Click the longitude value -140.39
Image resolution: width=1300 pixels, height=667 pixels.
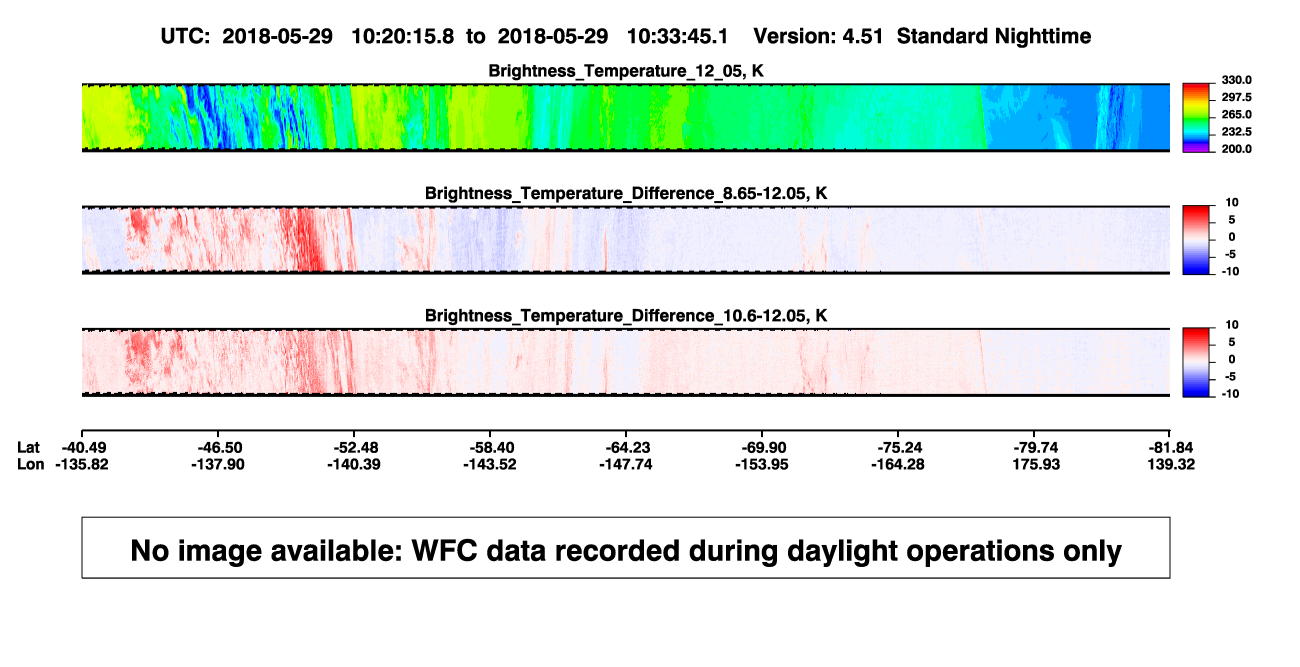(x=354, y=464)
